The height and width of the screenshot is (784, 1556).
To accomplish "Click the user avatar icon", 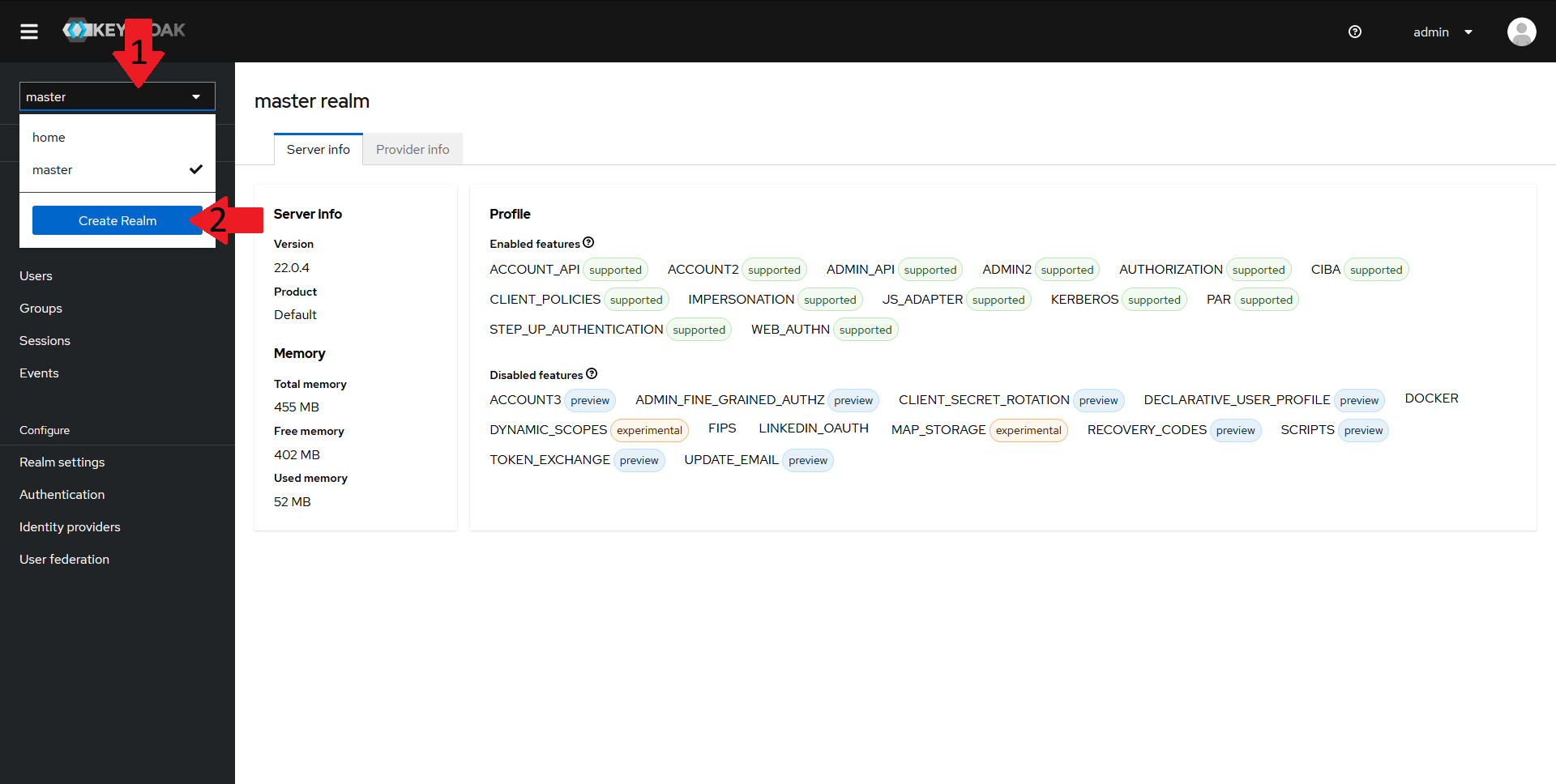I will [x=1521, y=32].
